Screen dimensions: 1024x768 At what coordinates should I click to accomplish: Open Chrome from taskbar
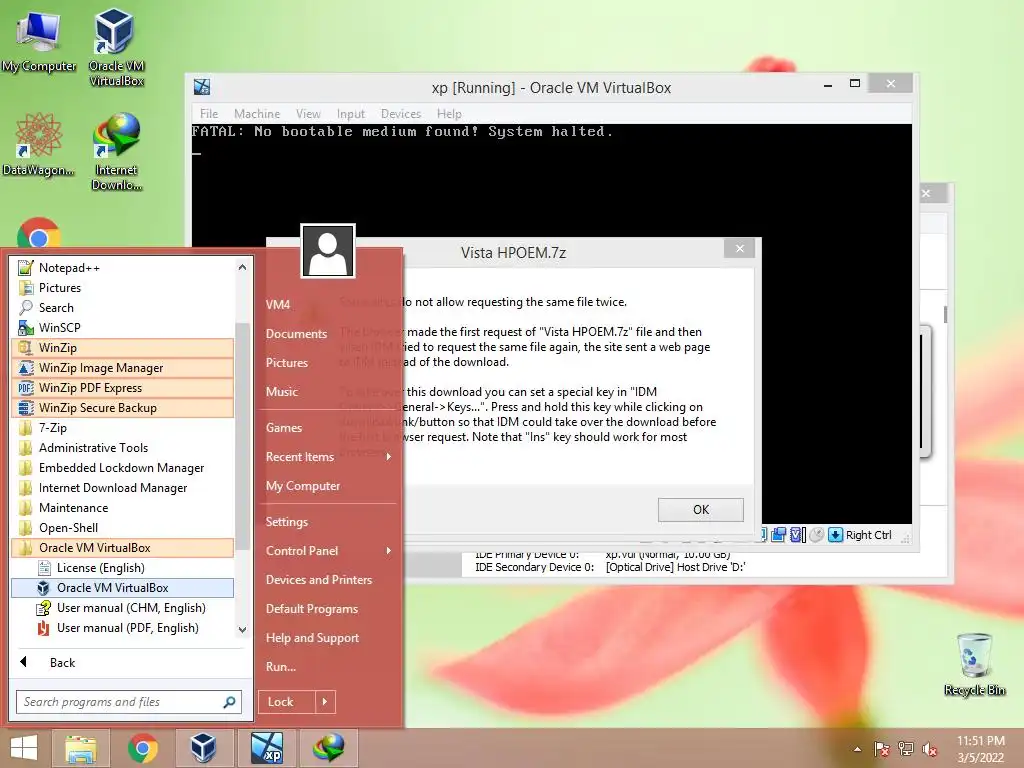(142, 748)
